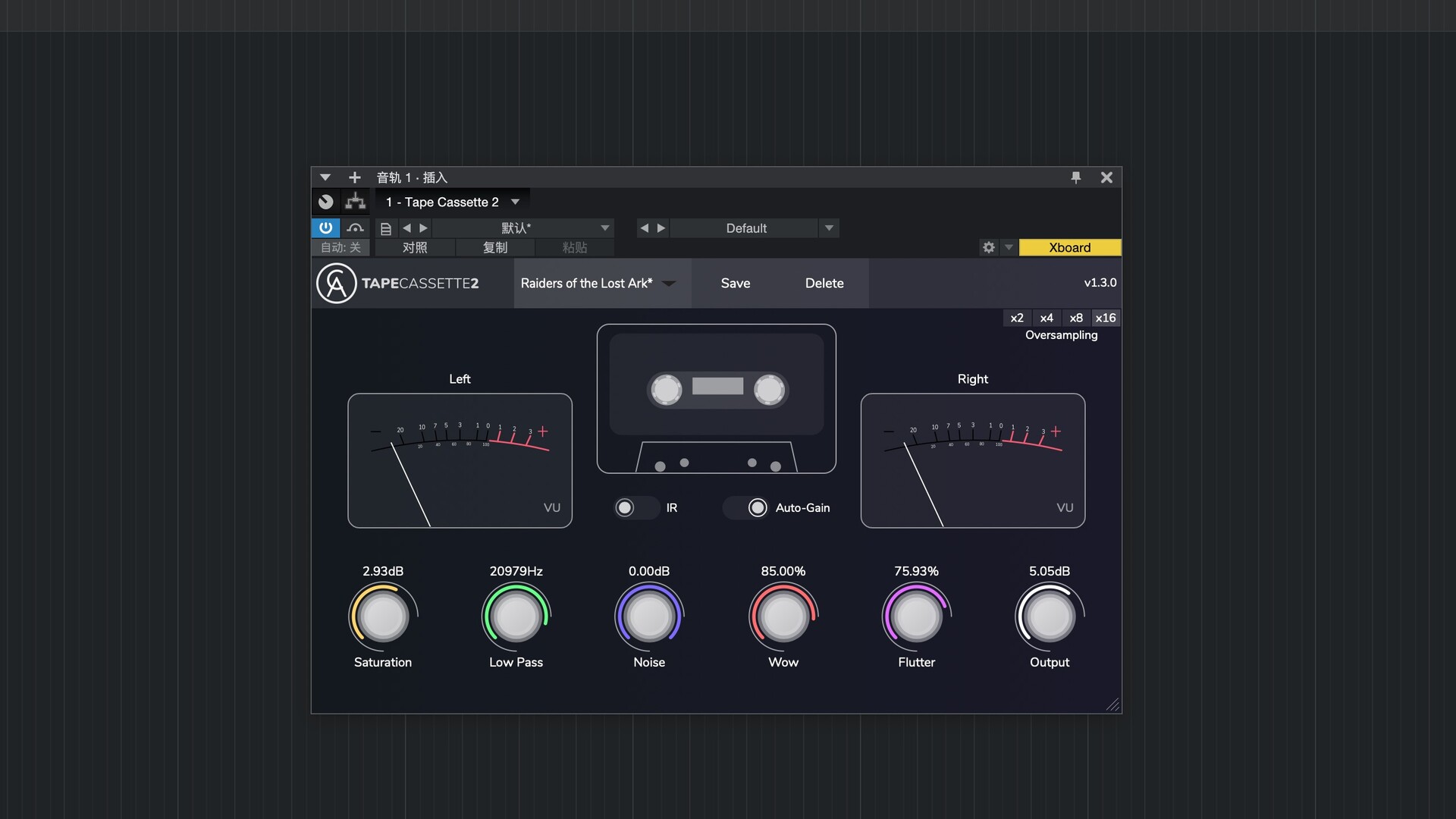Save the current preset
This screenshot has height=819, width=1456.
coord(735,283)
